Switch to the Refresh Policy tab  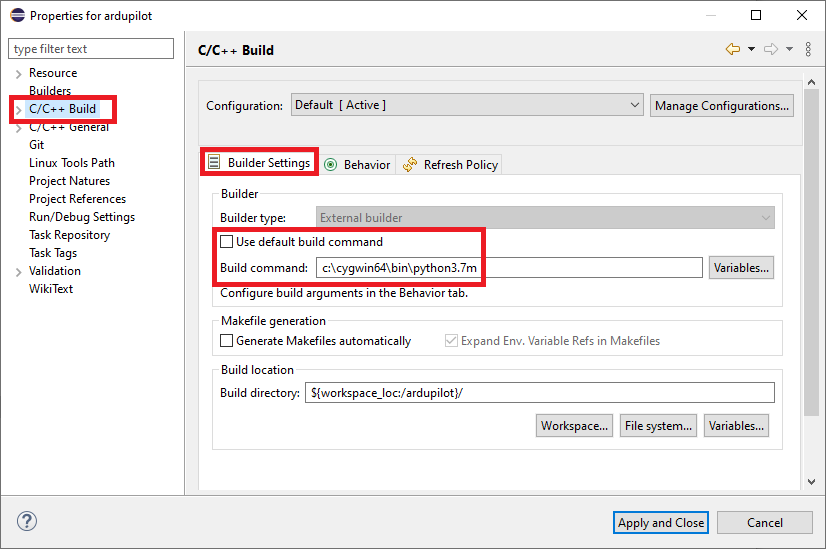[x=450, y=165]
